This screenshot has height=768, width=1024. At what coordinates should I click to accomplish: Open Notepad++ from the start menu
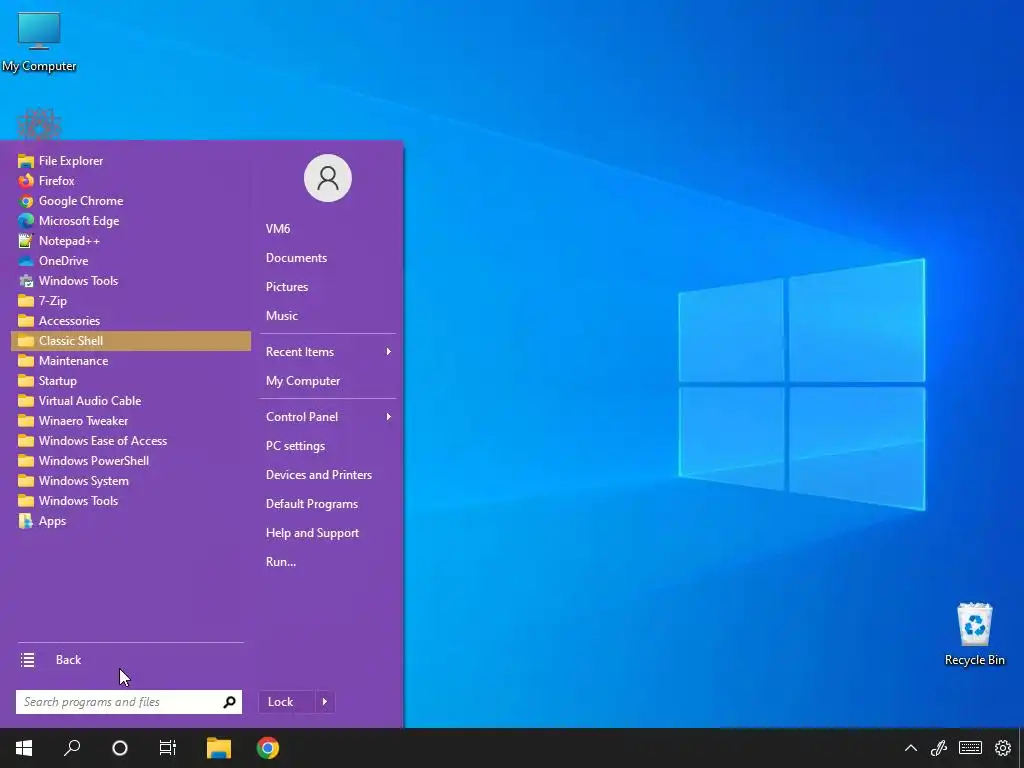(x=131, y=241)
